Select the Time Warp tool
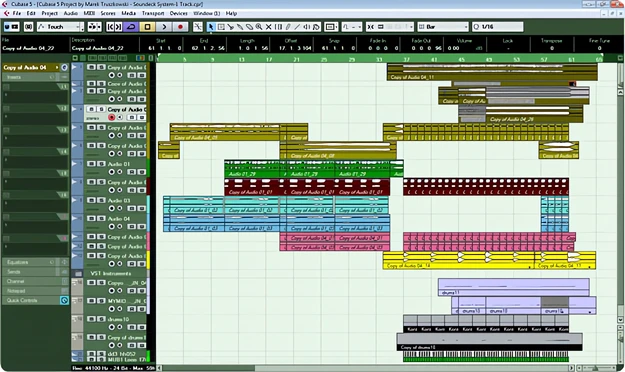Viewport: 625px width, 372px height. (278, 27)
